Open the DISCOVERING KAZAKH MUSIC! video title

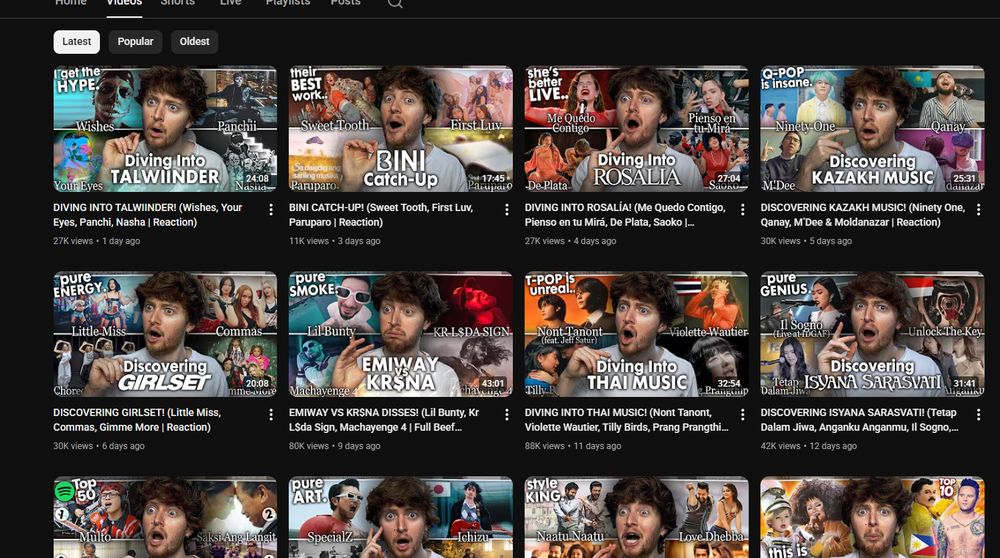862,215
